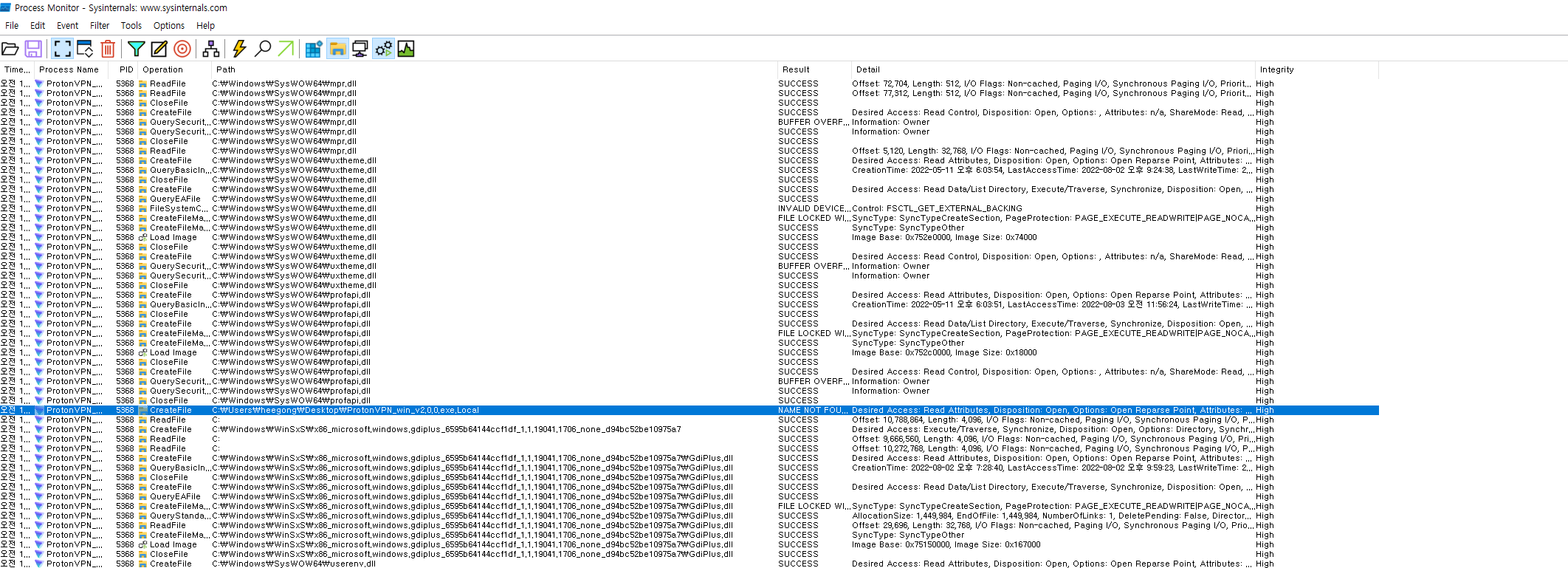Click the Highlight pencil icon
1568x568 pixels.
coord(159,49)
